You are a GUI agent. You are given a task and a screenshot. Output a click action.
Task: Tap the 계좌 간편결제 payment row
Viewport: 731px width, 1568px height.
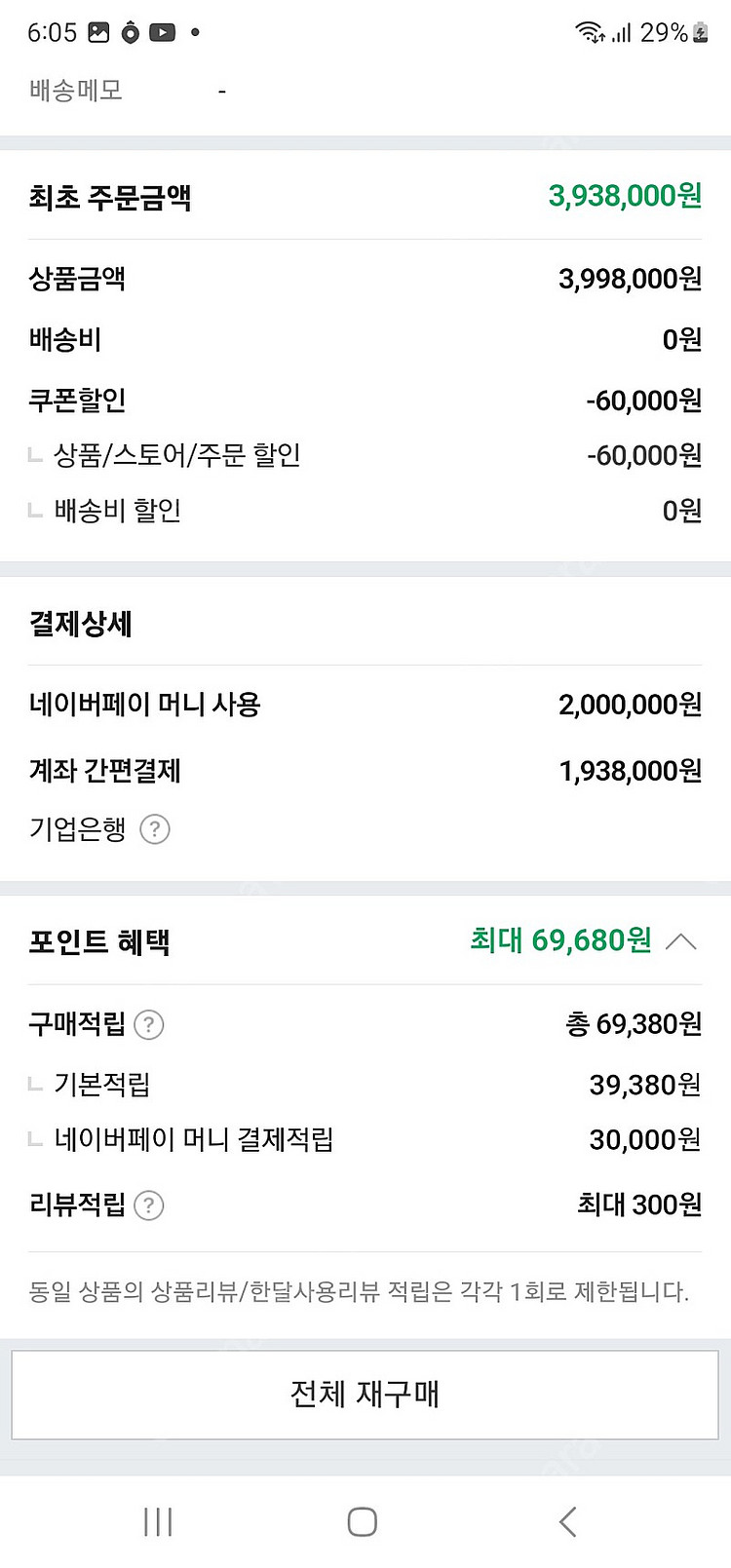[x=365, y=771]
